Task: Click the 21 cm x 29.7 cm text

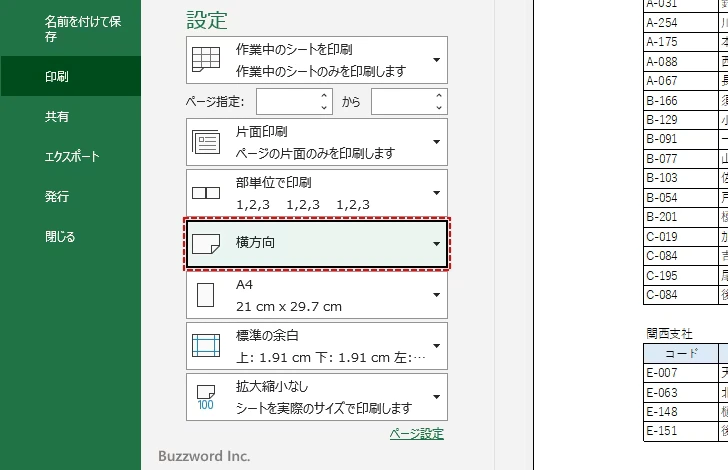Action: [289, 307]
